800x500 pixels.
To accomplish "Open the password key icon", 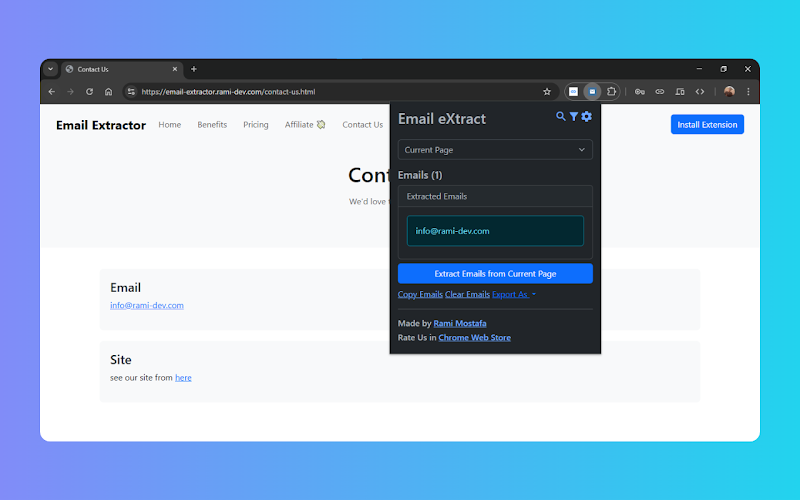I will (640, 92).
